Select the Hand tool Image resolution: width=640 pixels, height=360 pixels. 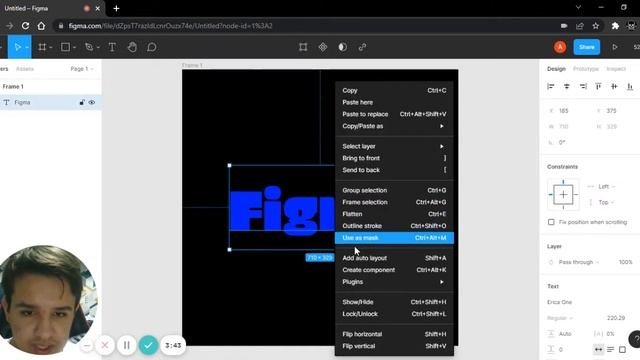tap(132, 47)
